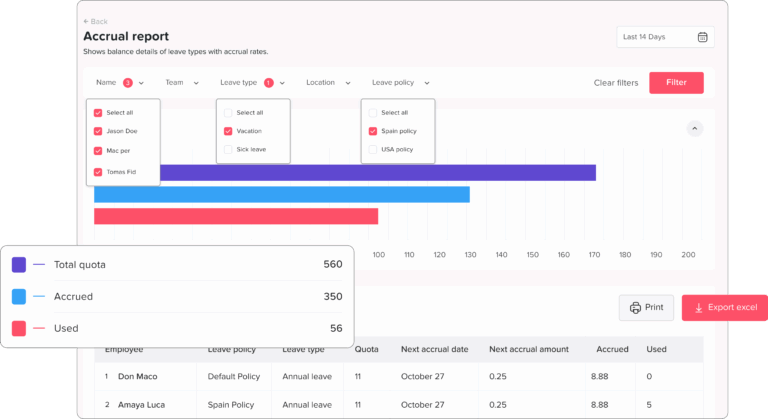Select the Amaya Luca employee row

[x=399, y=405]
